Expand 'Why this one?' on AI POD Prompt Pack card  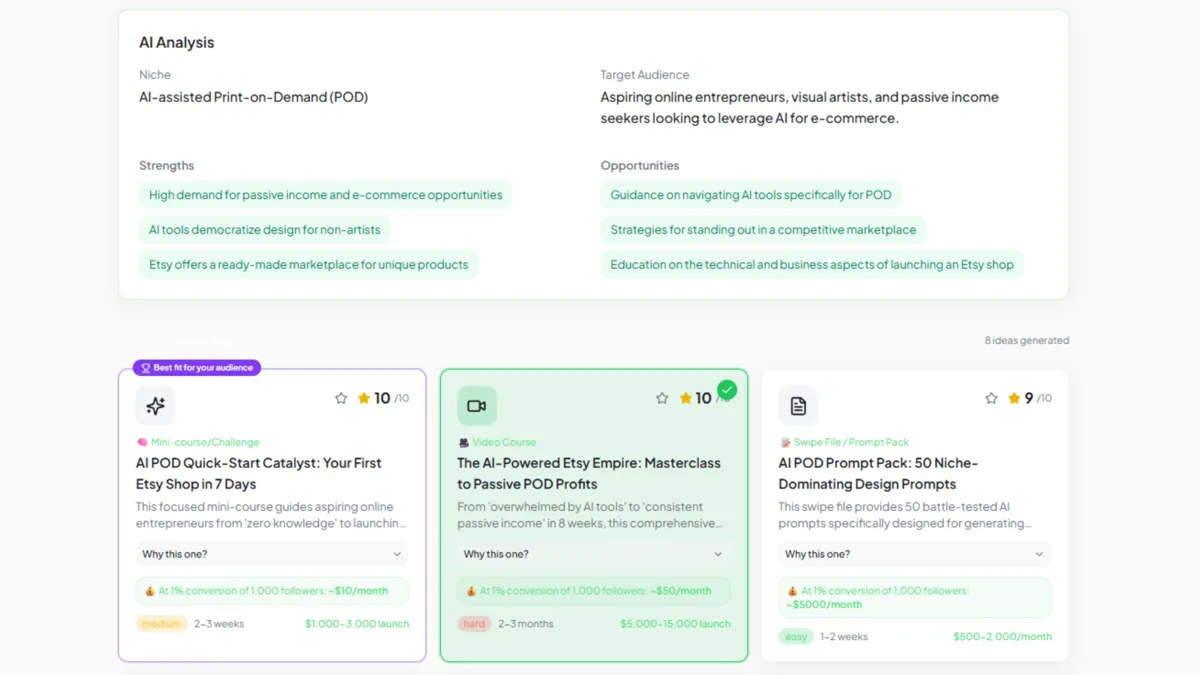pyautogui.click(x=915, y=554)
